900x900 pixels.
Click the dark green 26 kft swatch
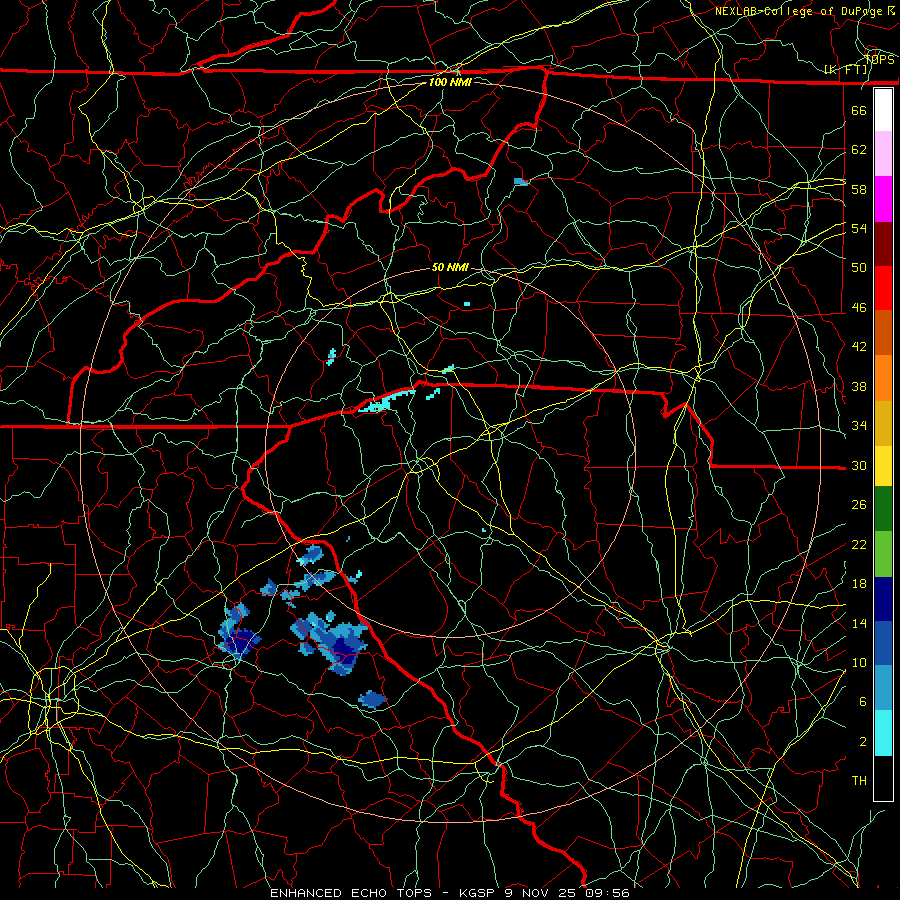click(883, 509)
